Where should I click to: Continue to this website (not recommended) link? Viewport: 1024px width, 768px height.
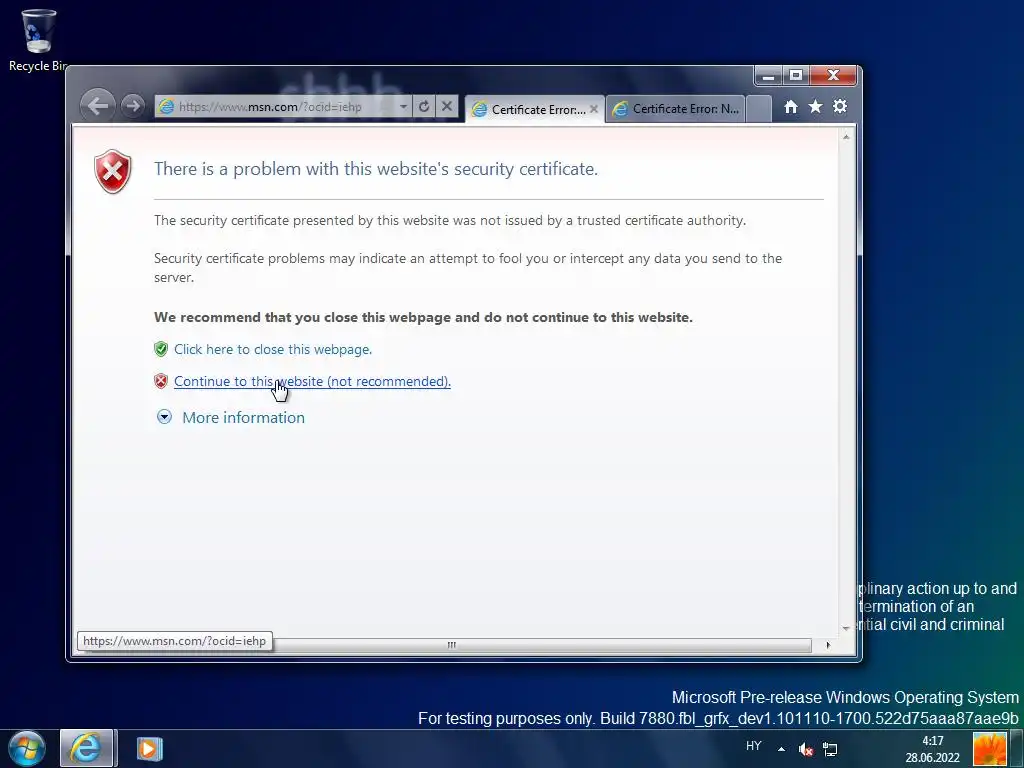tap(312, 381)
